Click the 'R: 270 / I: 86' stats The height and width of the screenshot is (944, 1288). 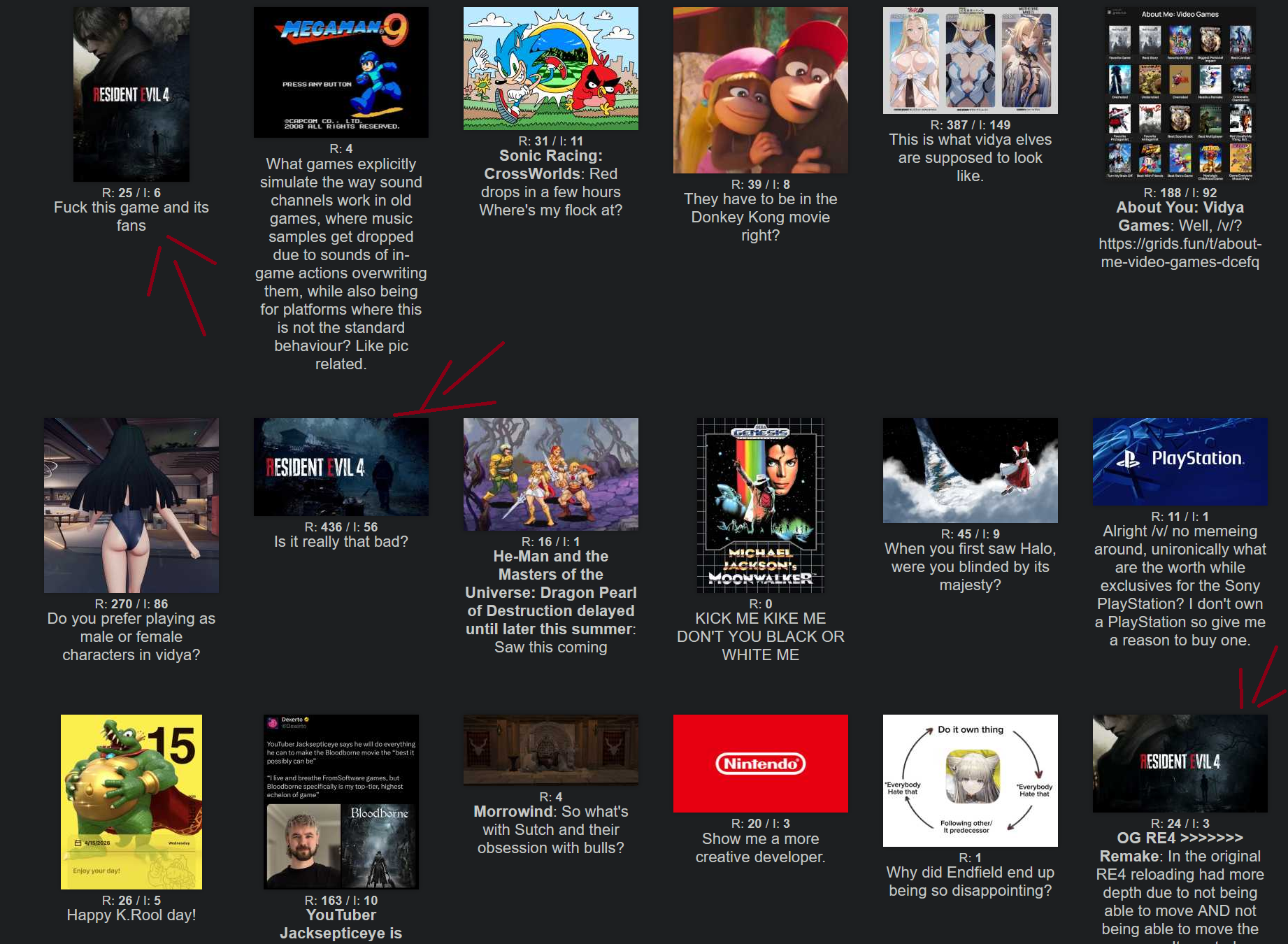click(131, 604)
